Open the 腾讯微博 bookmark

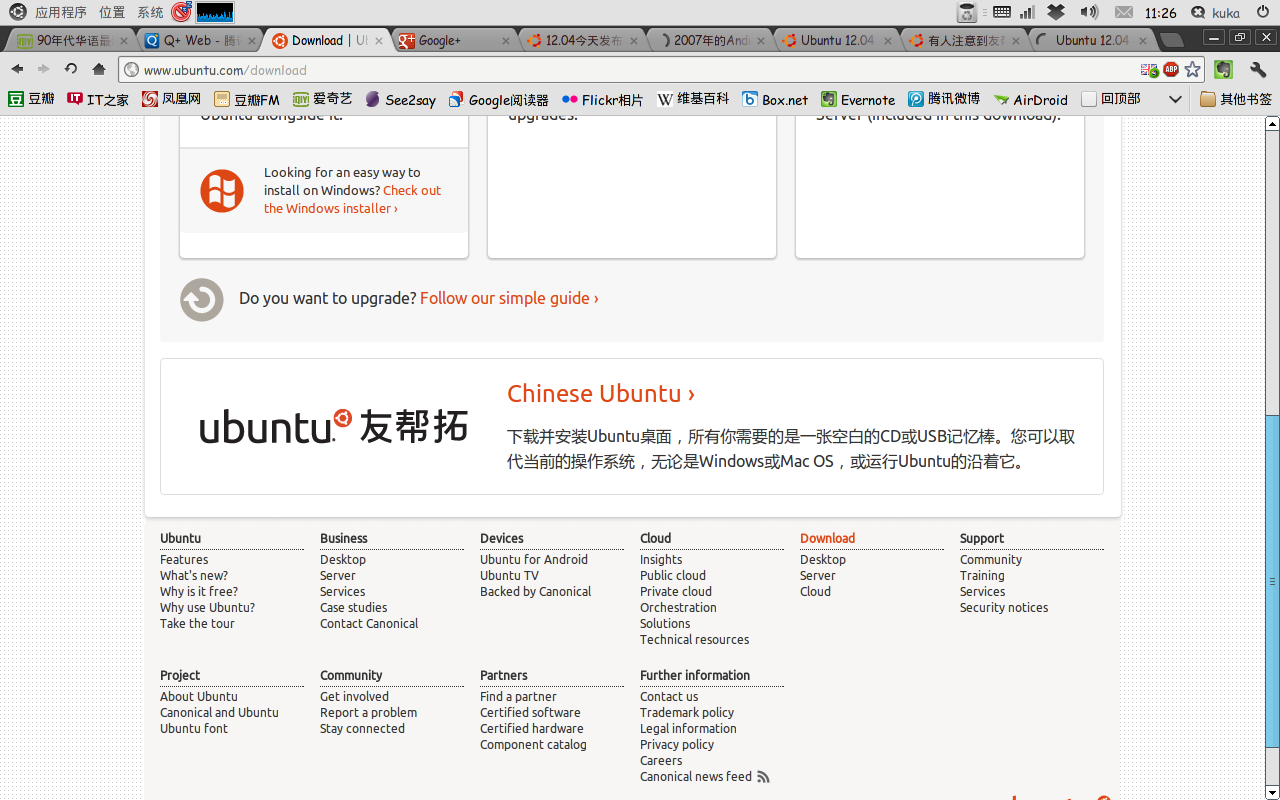[944, 99]
